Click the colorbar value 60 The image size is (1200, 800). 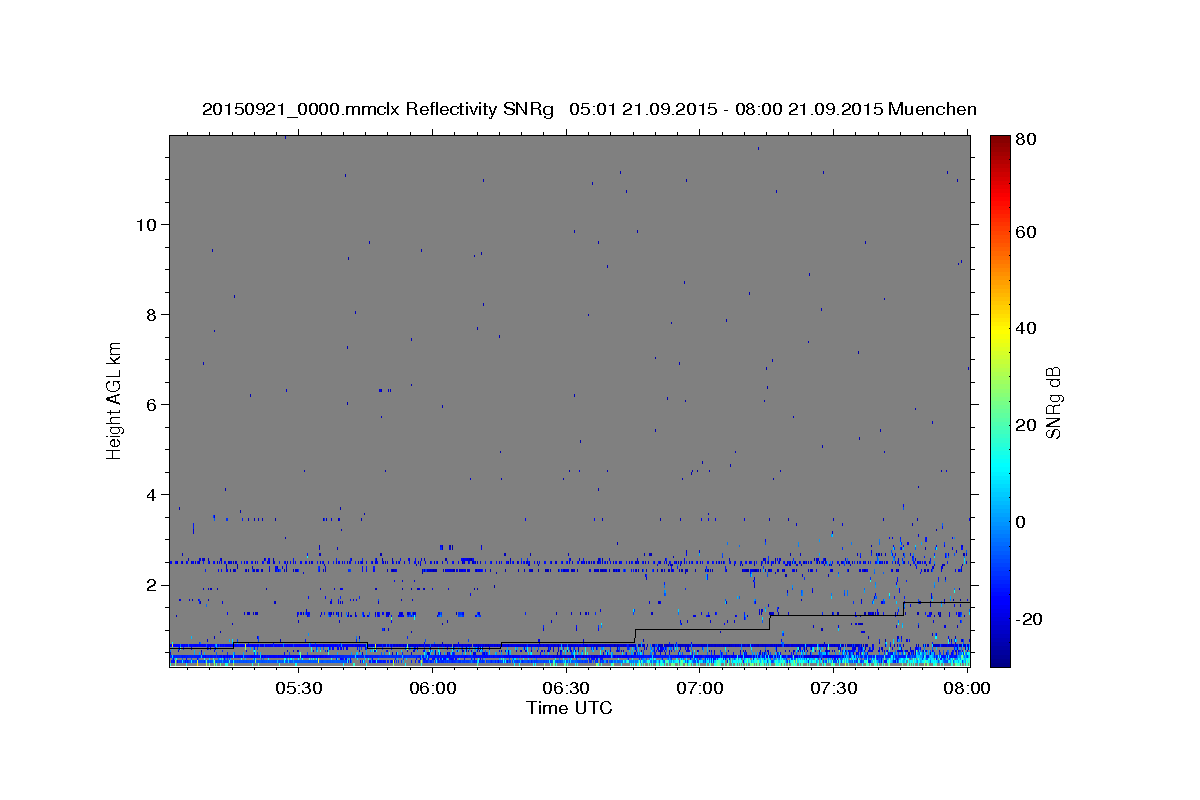click(1026, 232)
